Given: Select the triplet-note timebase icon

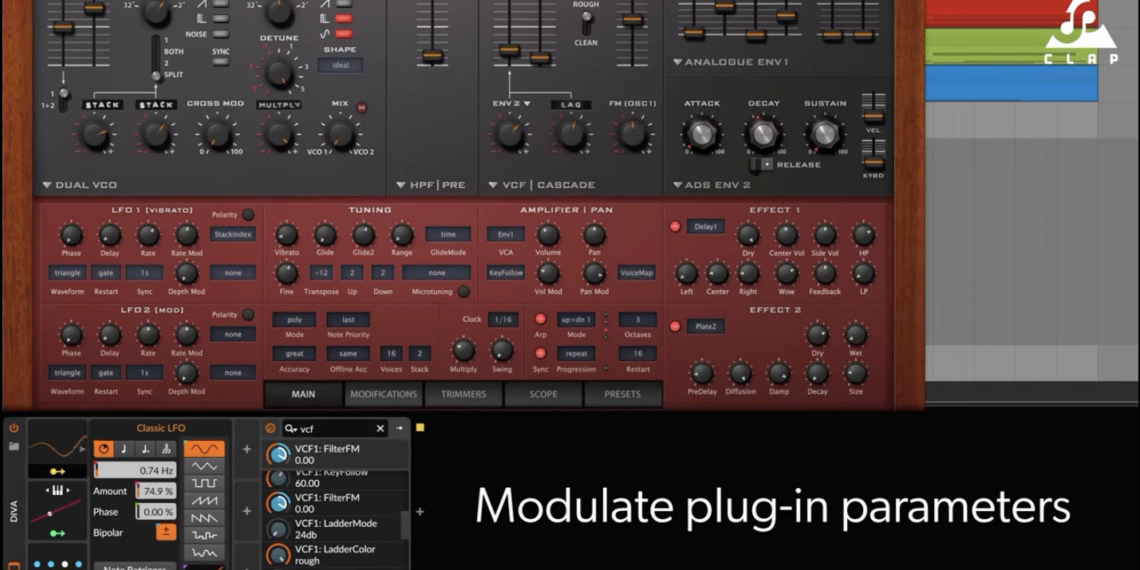Looking at the screenshot, I should coord(166,449).
